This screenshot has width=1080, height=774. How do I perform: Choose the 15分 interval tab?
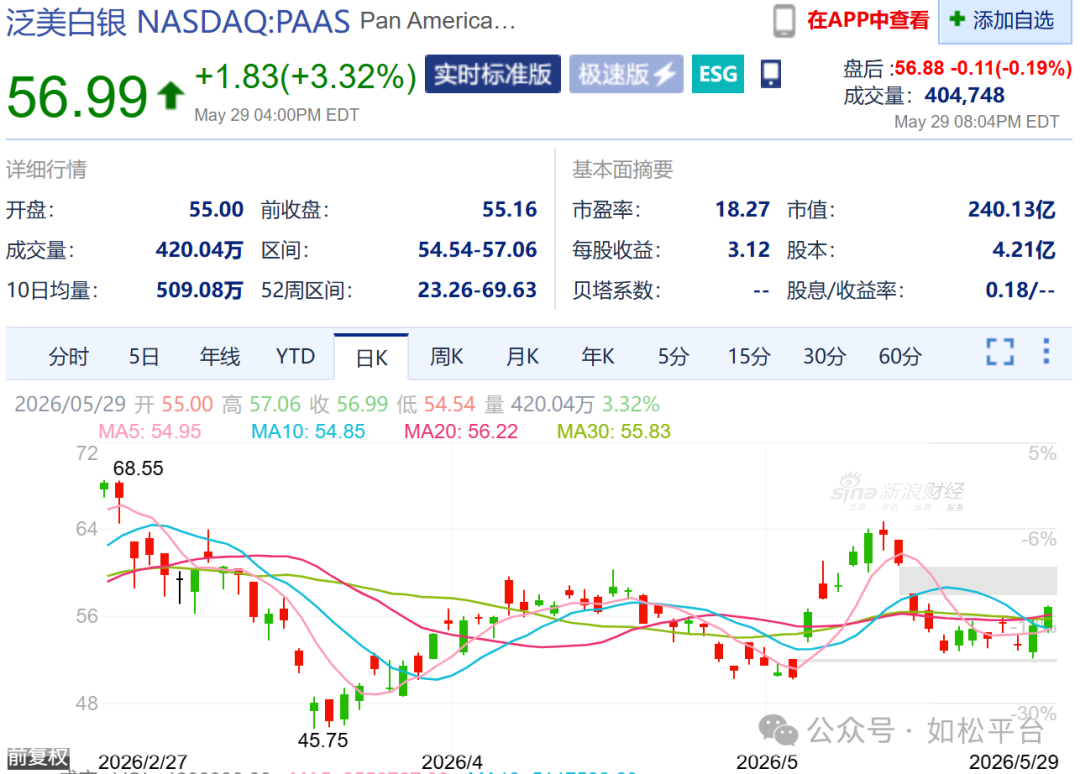point(749,357)
